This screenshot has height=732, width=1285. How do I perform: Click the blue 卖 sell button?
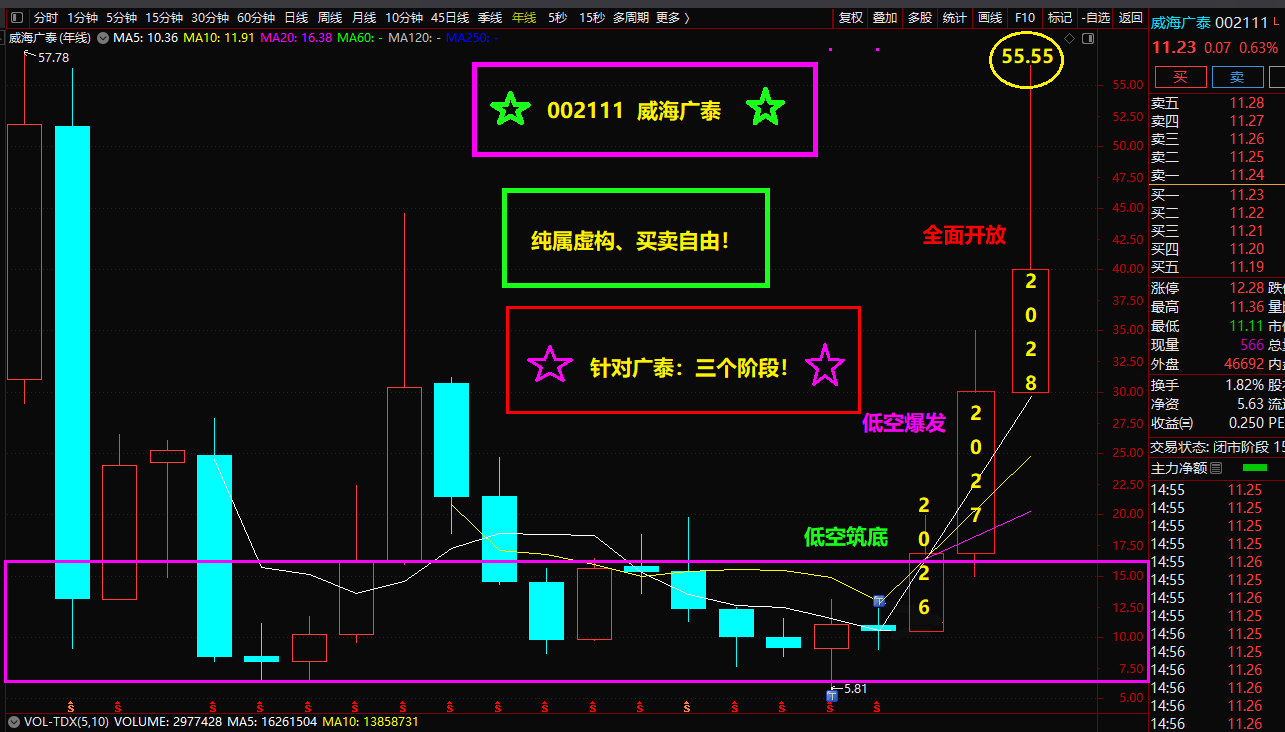pos(1237,77)
